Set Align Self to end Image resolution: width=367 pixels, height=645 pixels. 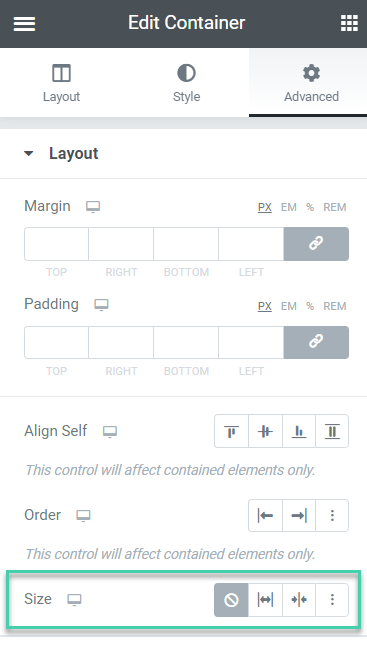299,431
